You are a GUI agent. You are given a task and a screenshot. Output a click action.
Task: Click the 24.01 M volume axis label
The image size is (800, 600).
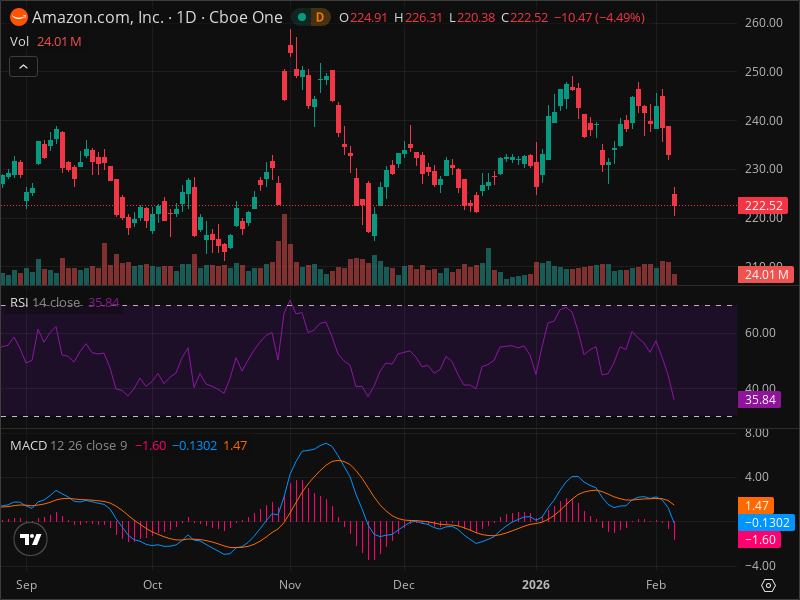tap(766, 275)
